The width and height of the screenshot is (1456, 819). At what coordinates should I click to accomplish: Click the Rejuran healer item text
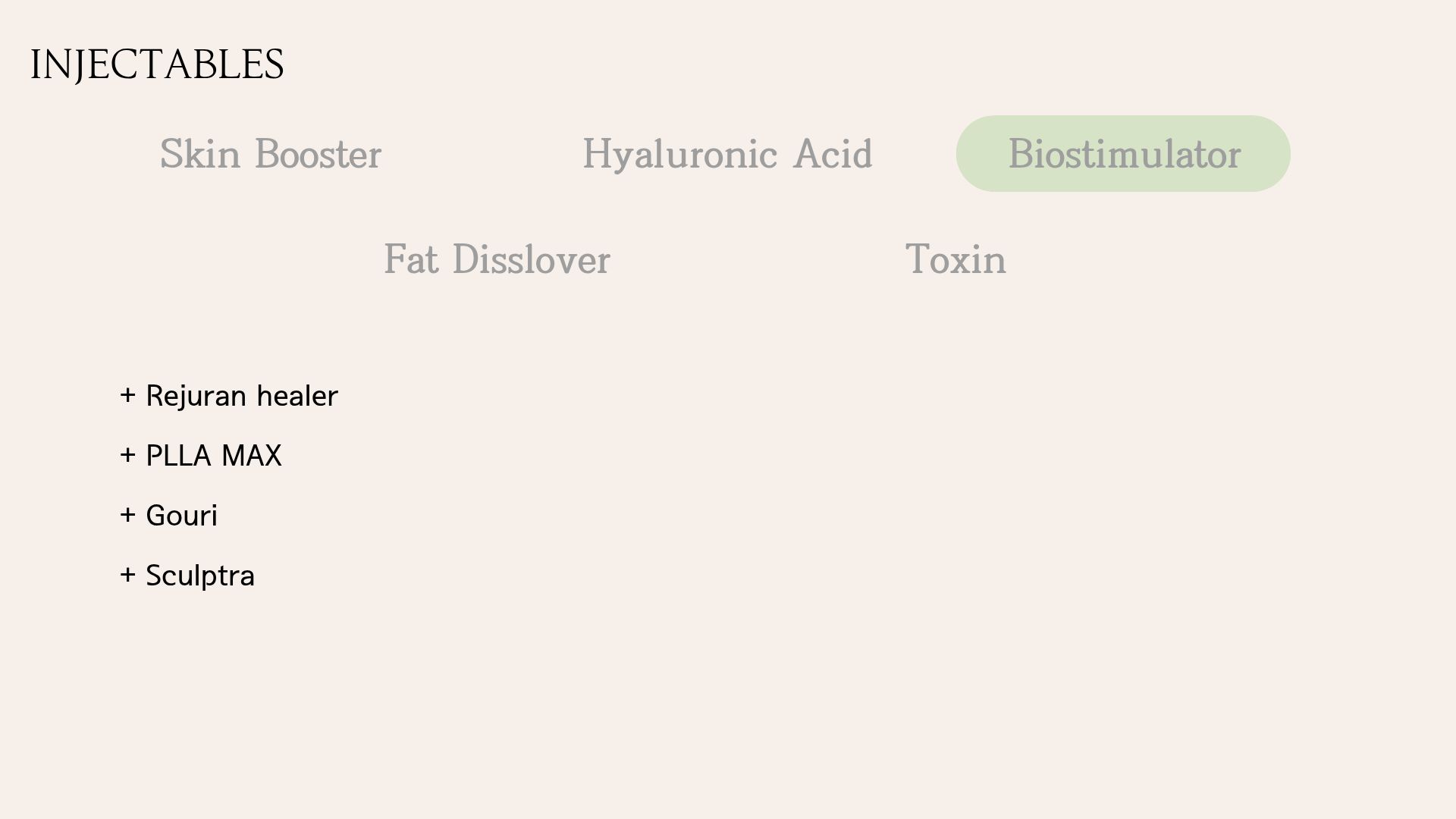(241, 396)
